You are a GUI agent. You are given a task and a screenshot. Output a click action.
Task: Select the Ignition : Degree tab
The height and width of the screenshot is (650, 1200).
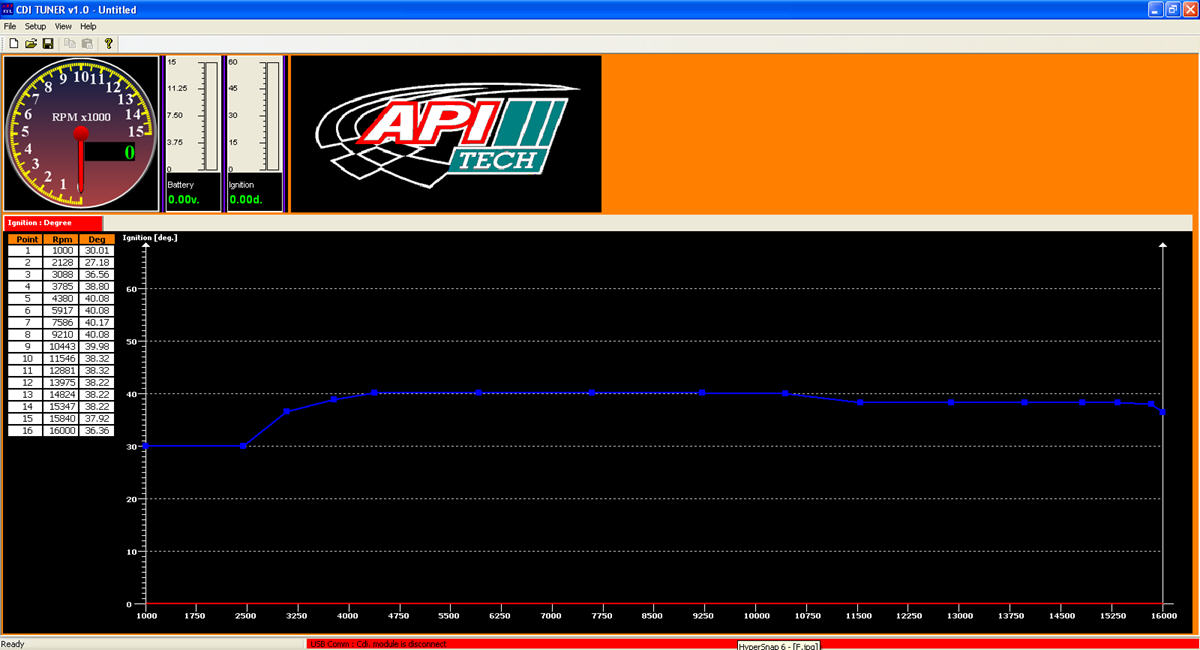tap(53, 222)
